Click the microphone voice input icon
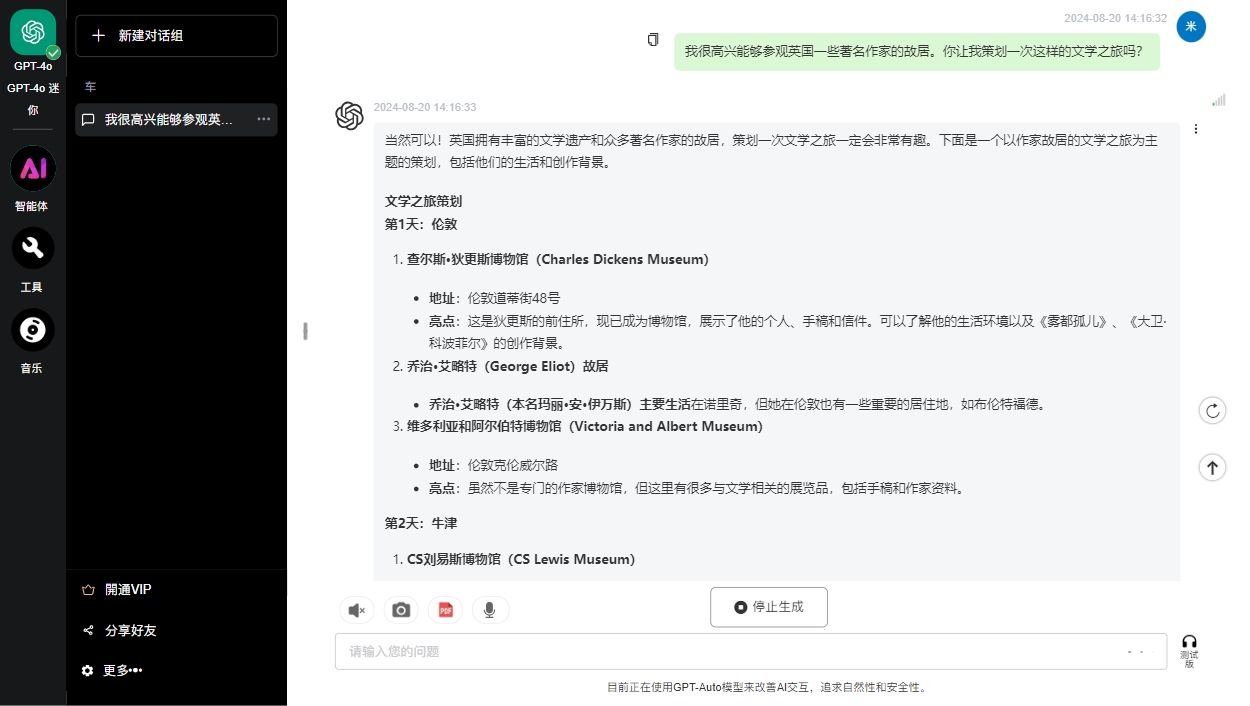This screenshot has height=706, width=1250. click(490, 610)
